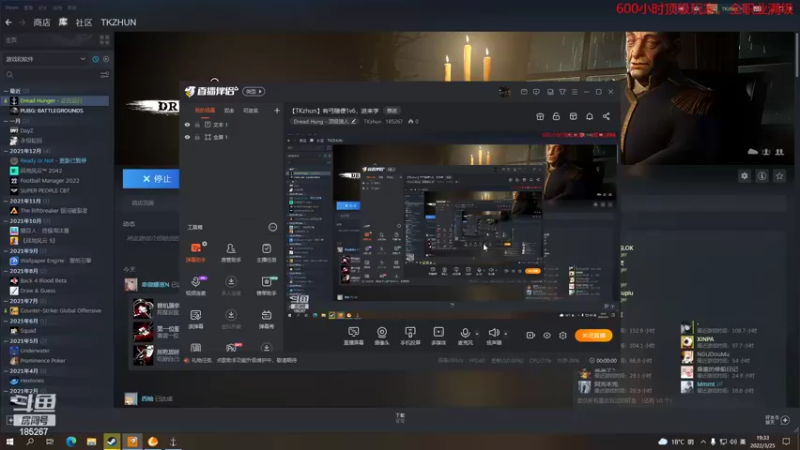Expand speaker options arrow
The image size is (800, 450).
[x=506, y=334]
